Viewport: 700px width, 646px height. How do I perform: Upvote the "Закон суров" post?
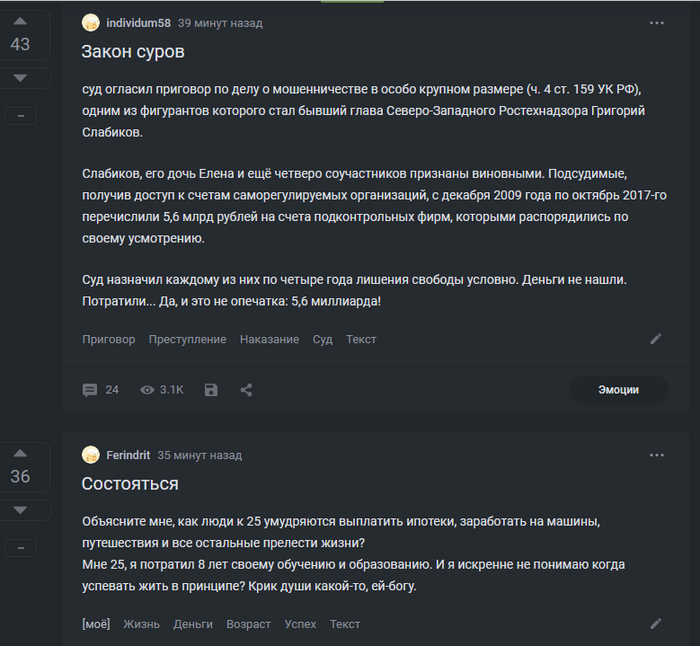[20, 19]
